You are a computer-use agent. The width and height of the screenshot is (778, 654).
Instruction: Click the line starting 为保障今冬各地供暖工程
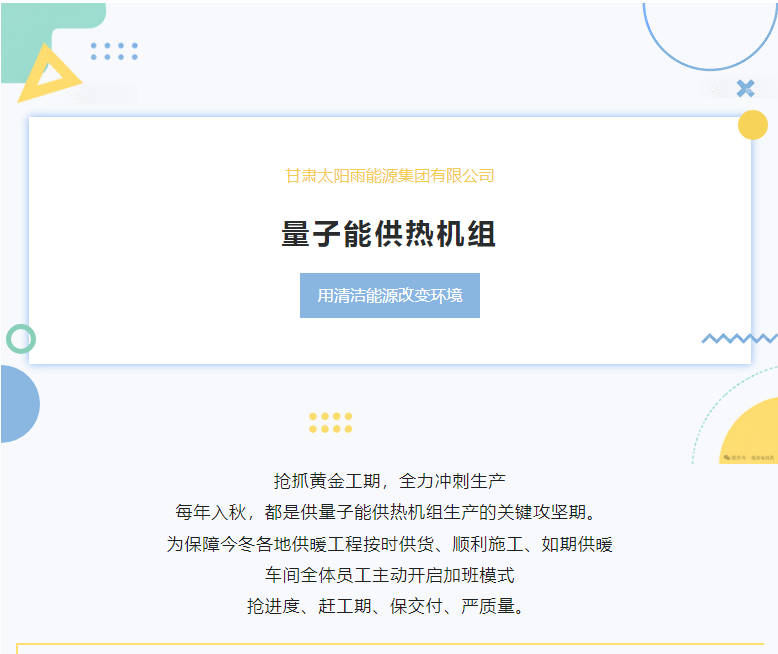(x=389, y=544)
